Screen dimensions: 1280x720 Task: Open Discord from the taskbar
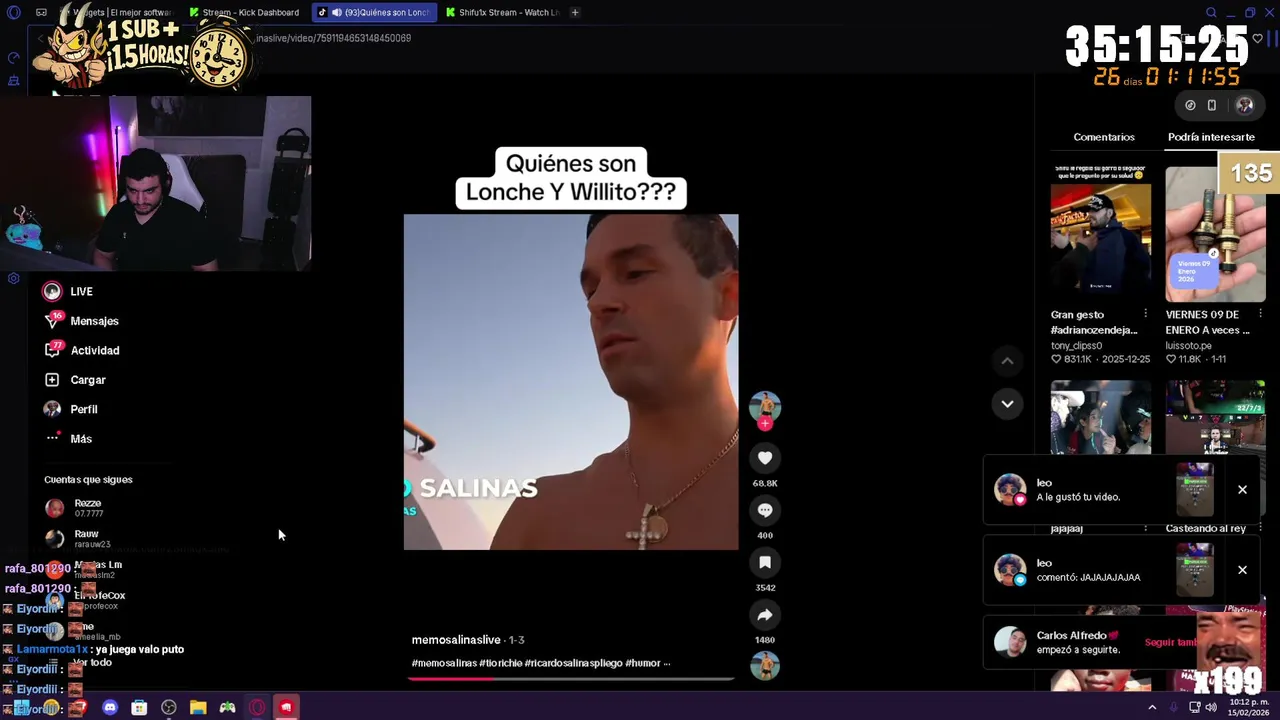point(110,708)
